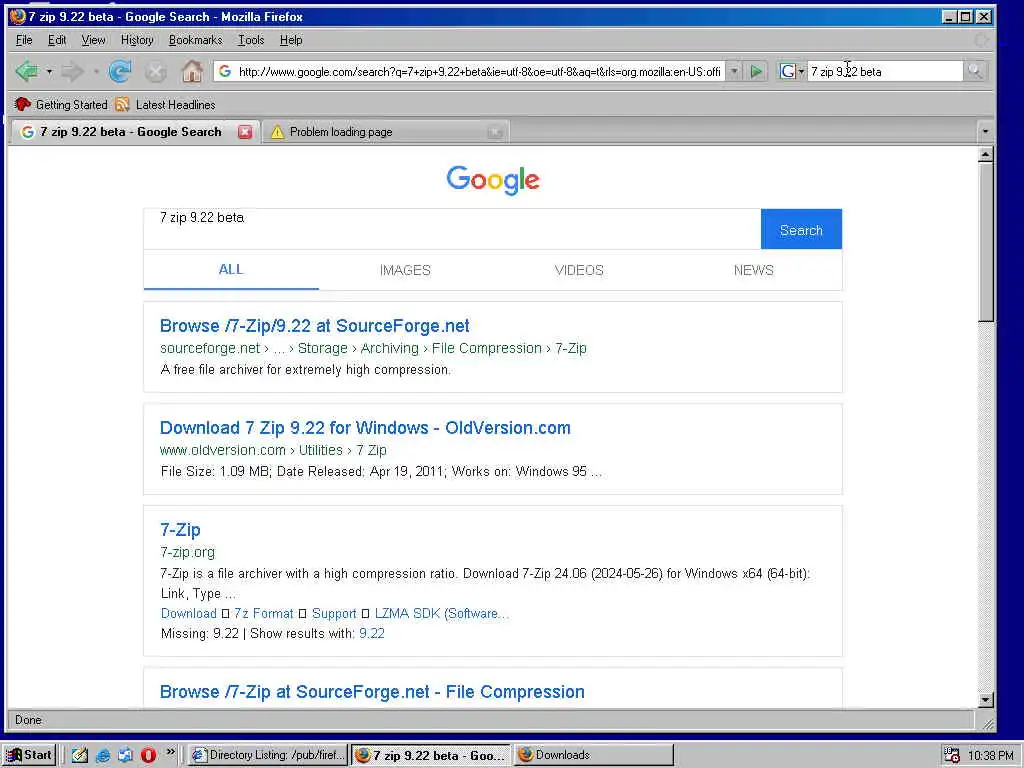The width and height of the screenshot is (1024, 768).
Task: Click the LZMA SDK (Software... sitelink
Action: point(441,613)
